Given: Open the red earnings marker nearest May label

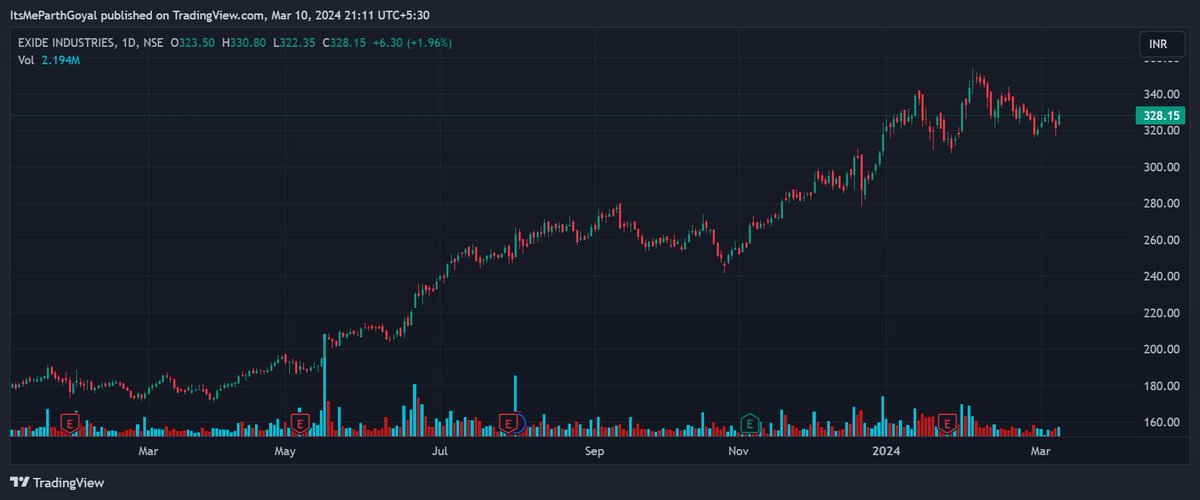Looking at the screenshot, I should click(298, 424).
